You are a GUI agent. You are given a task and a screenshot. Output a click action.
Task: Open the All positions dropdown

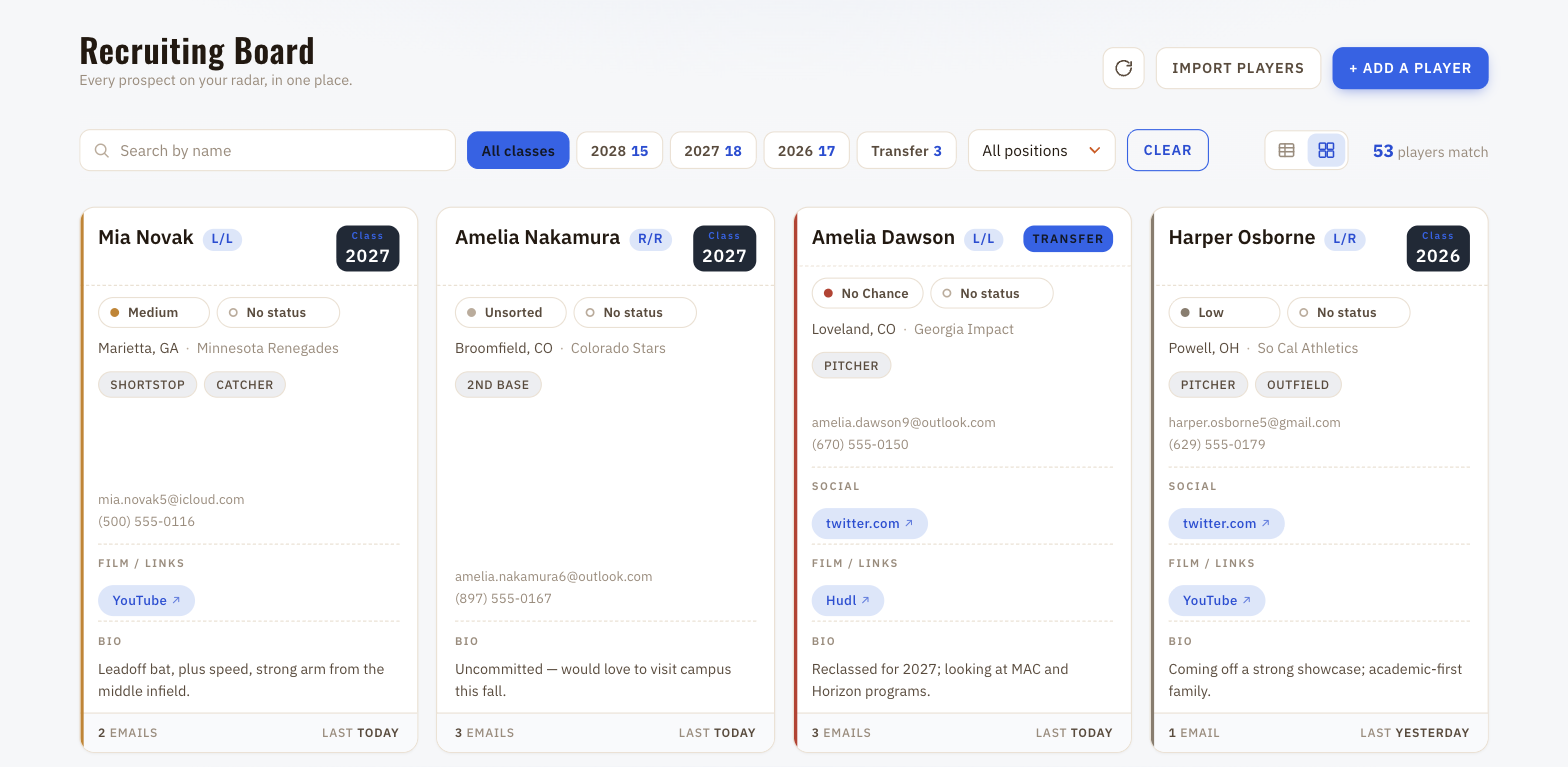1041,151
